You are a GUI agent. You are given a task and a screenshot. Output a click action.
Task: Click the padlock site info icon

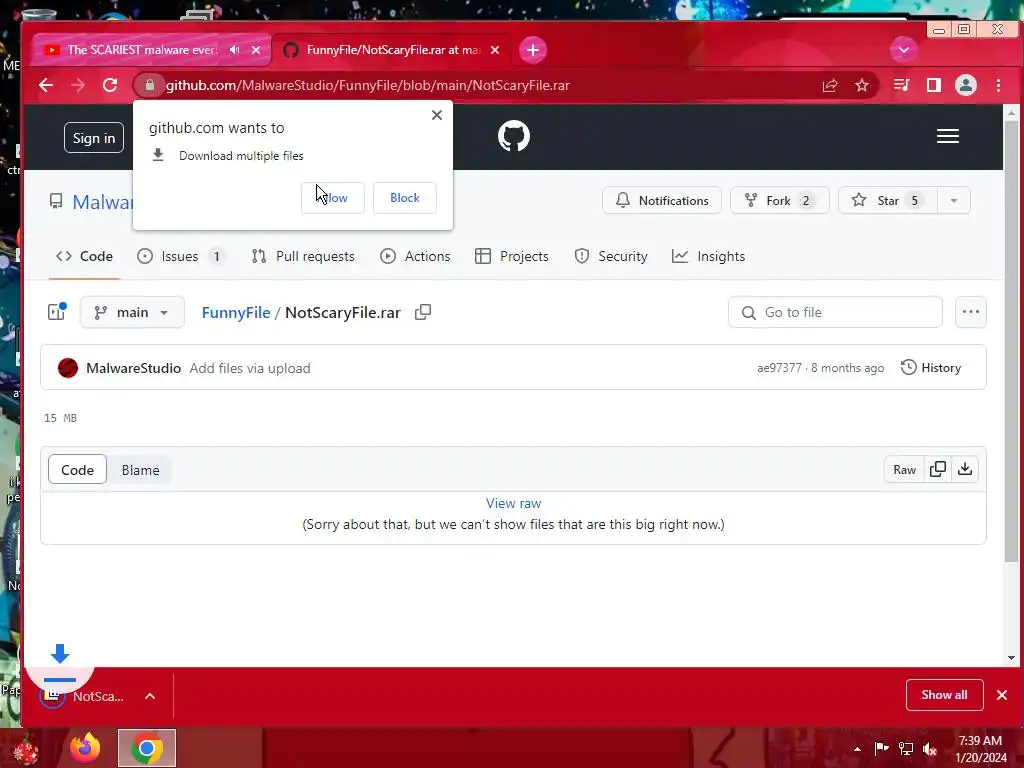click(x=150, y=85)
